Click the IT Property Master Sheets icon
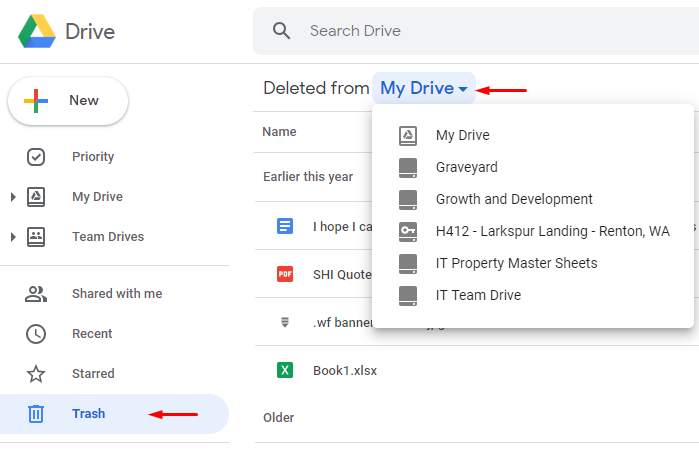 pyautogui.click(x=408, y=264)
